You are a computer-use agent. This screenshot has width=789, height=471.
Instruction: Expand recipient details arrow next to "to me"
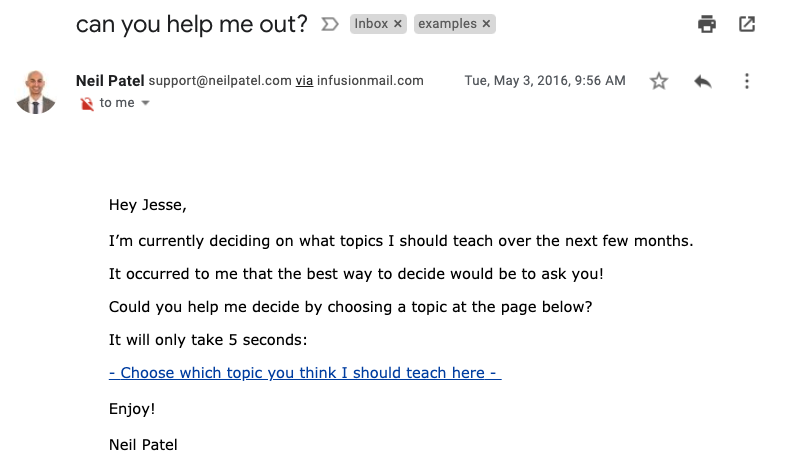145,103
